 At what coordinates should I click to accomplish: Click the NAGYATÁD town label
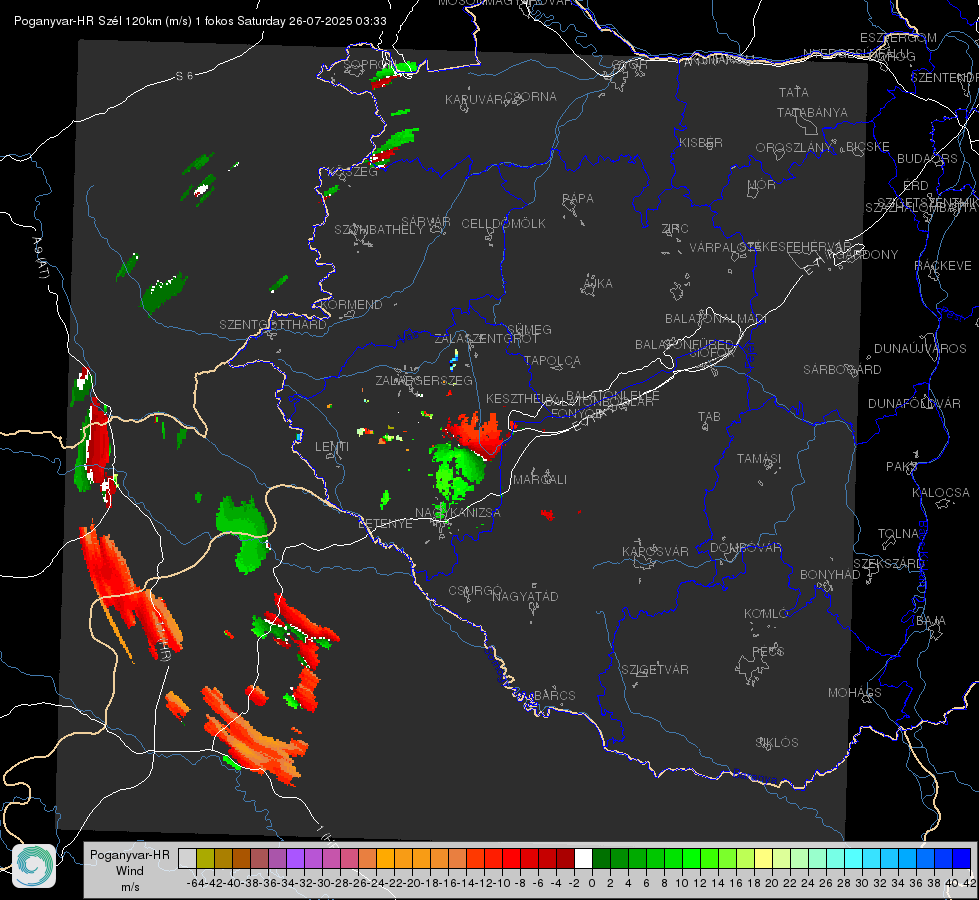[x=525, y=596]
